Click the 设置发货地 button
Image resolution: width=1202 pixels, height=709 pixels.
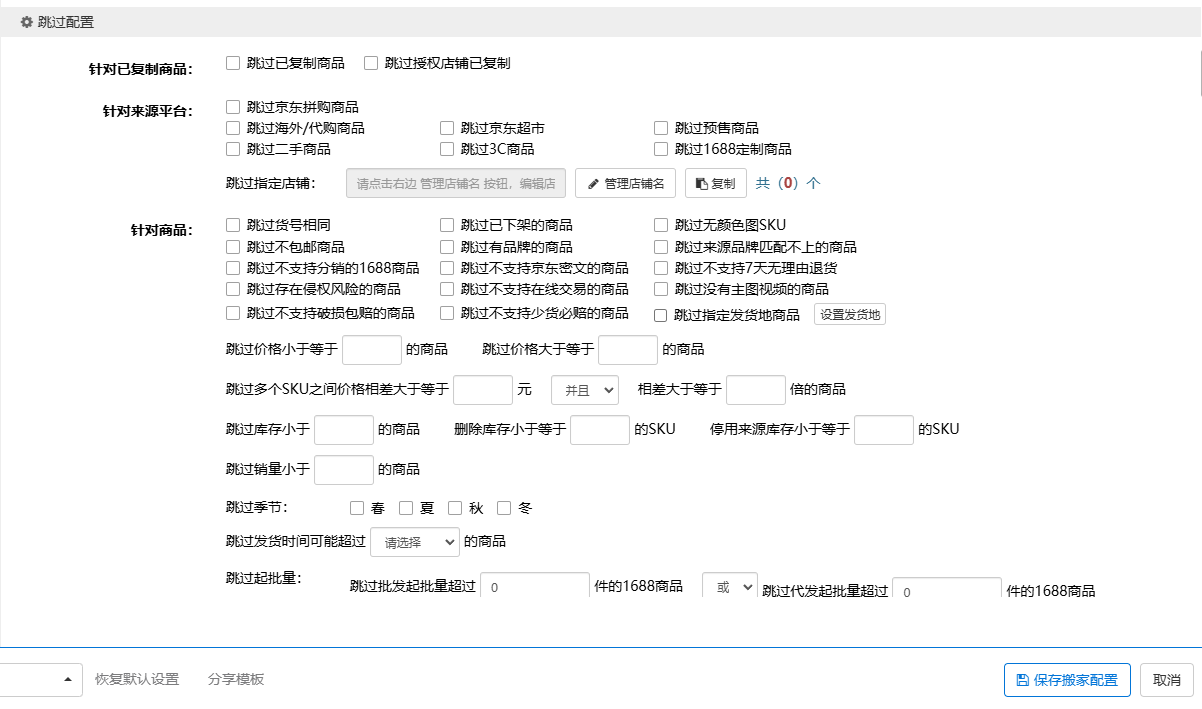(849, 314)
